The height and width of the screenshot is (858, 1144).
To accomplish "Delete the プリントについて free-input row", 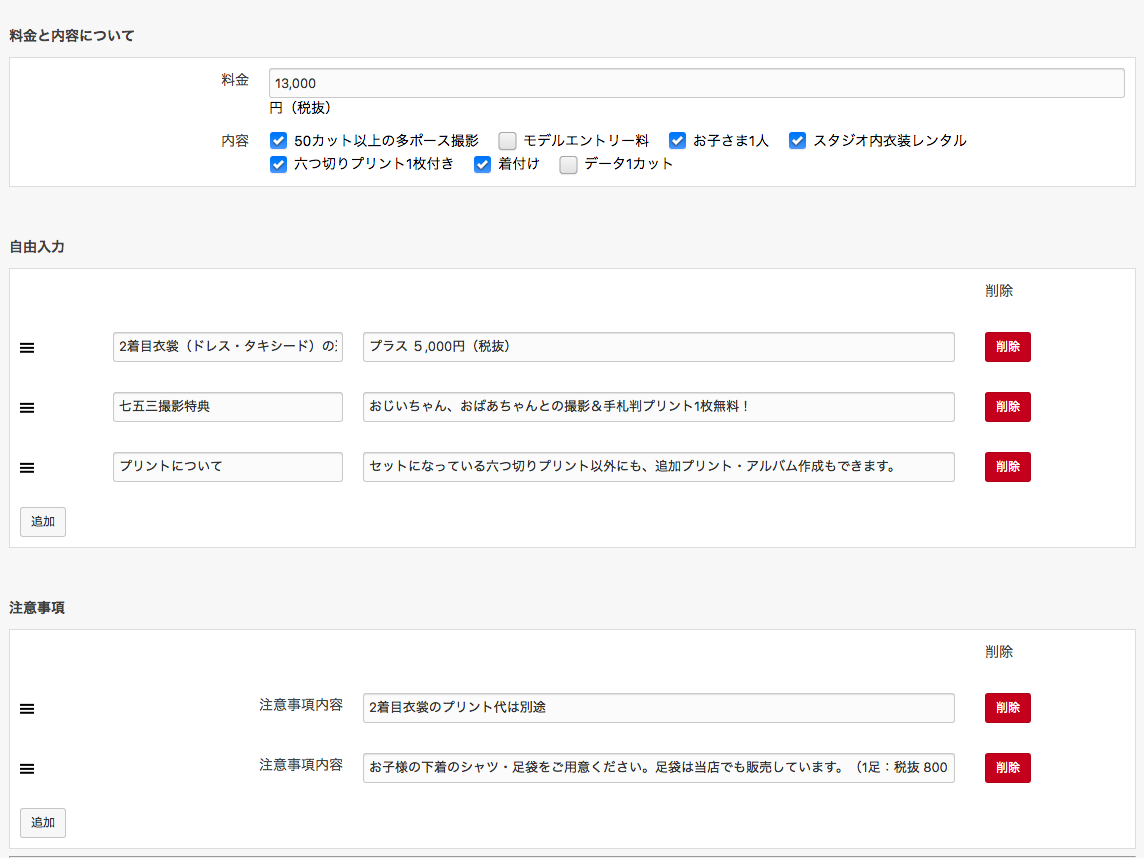I will pyautogui.click(x=1007, y=467).
